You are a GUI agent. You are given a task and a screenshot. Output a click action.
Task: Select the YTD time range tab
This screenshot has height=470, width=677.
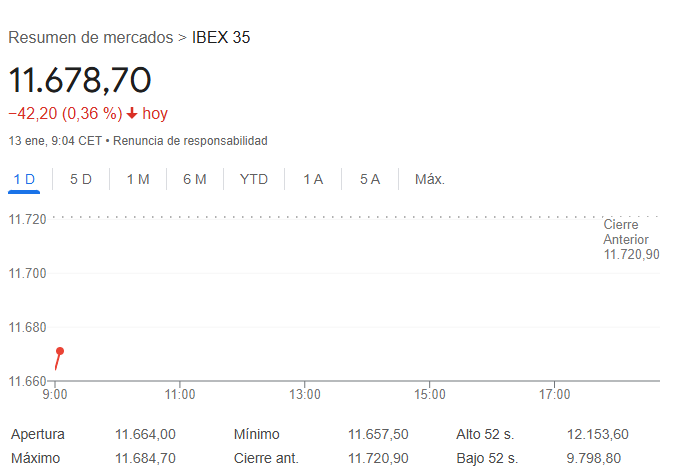[254, 179]
